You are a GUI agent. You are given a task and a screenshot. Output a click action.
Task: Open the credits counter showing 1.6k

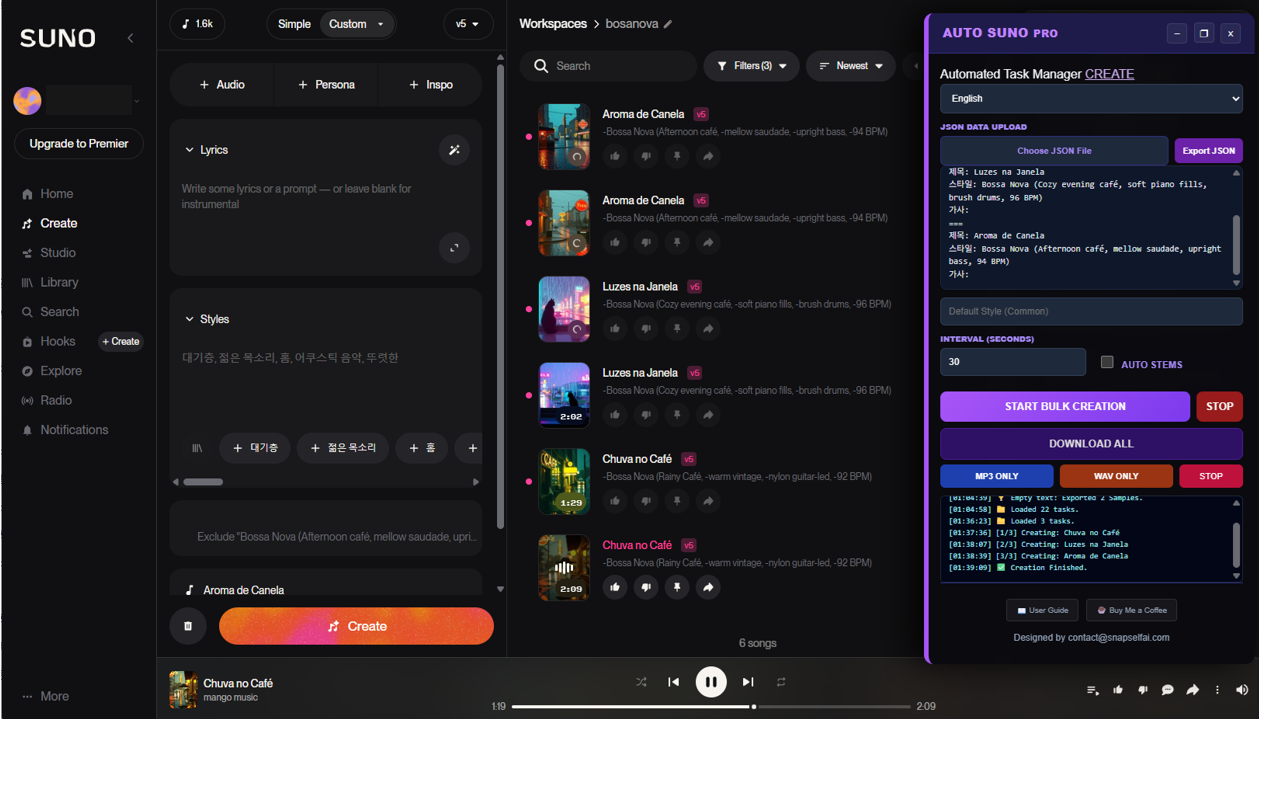coord(197,24)
